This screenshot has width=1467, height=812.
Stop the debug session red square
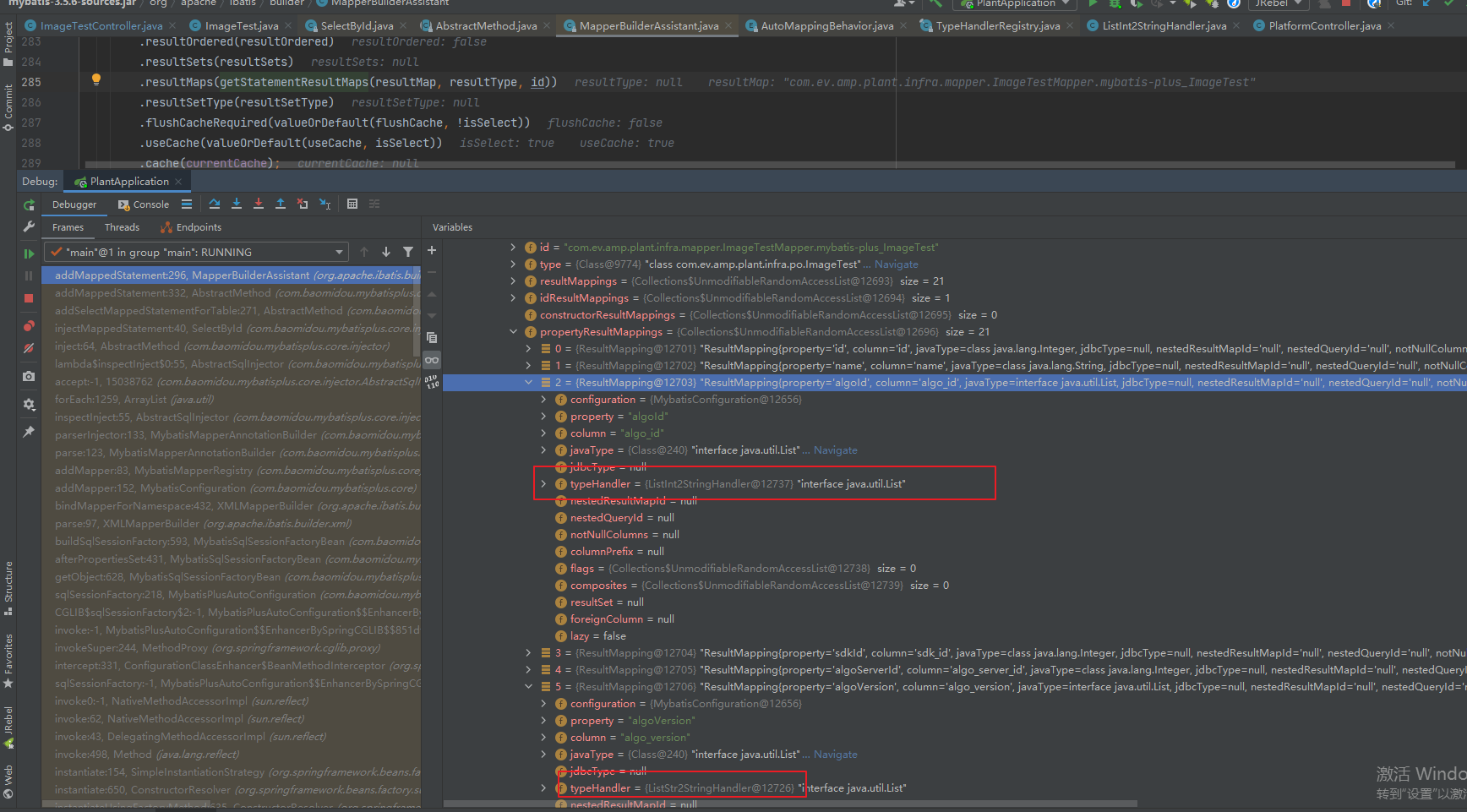[x=30, y=298]
